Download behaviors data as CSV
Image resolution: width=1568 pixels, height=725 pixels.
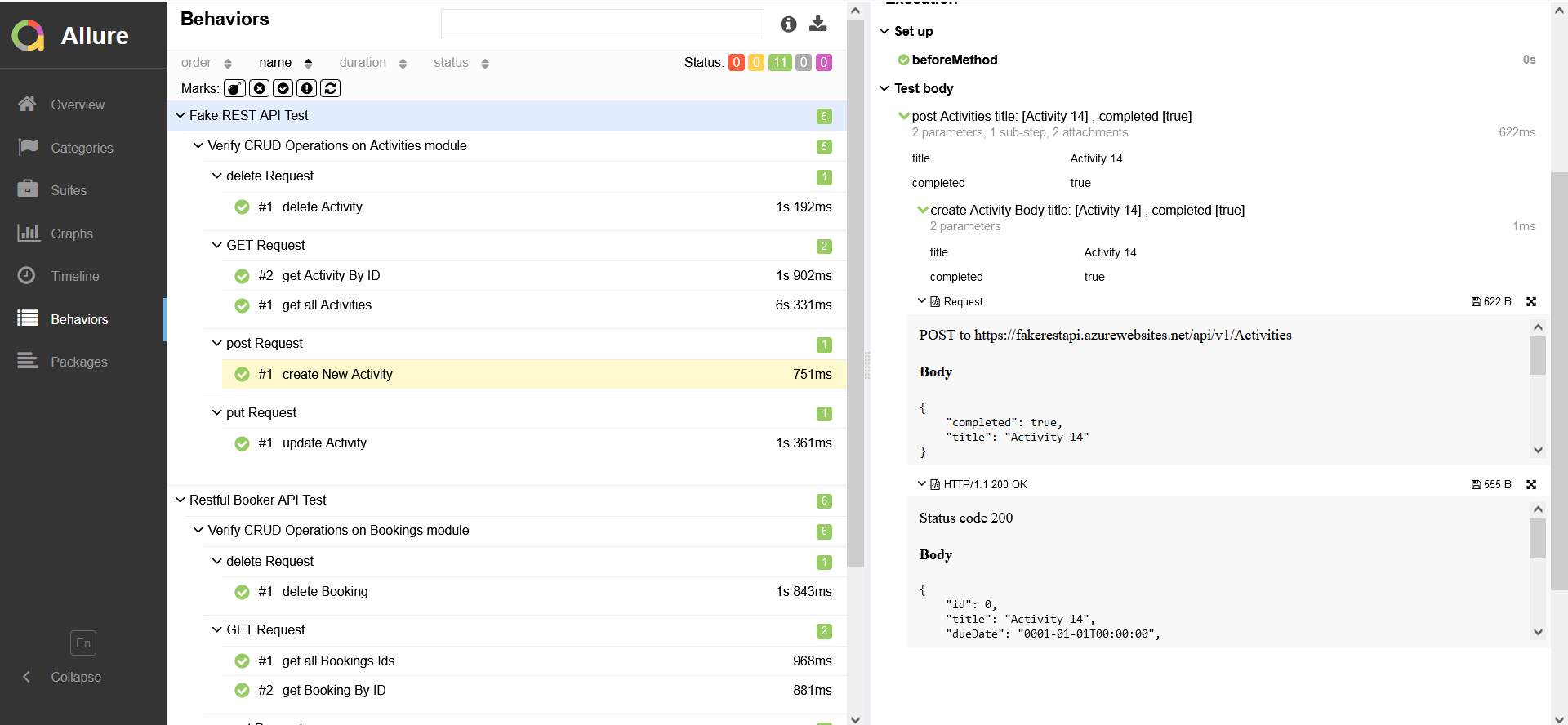pos(817,24)
